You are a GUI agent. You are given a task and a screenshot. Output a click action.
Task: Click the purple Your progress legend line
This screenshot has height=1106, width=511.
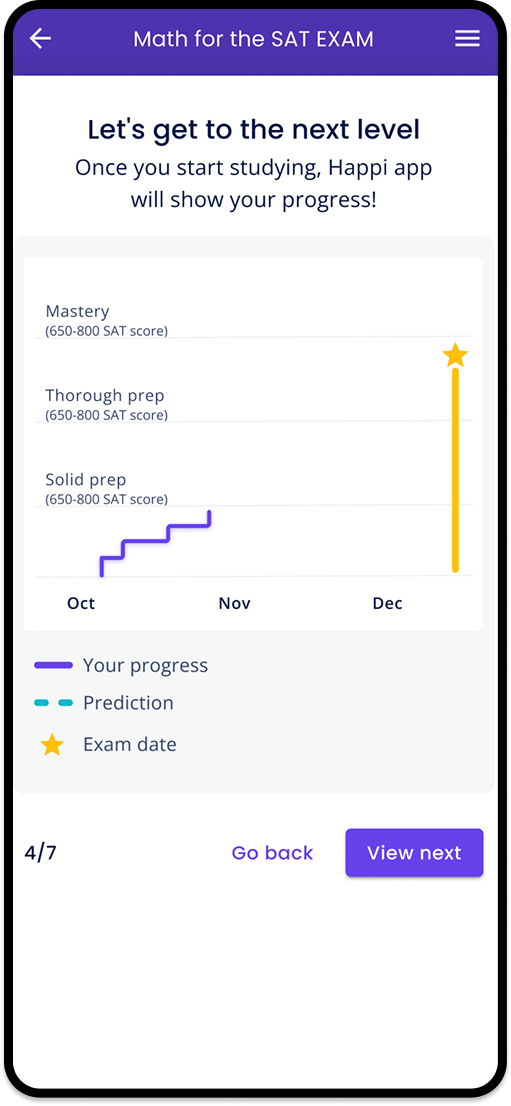click(x=54, y=665)
